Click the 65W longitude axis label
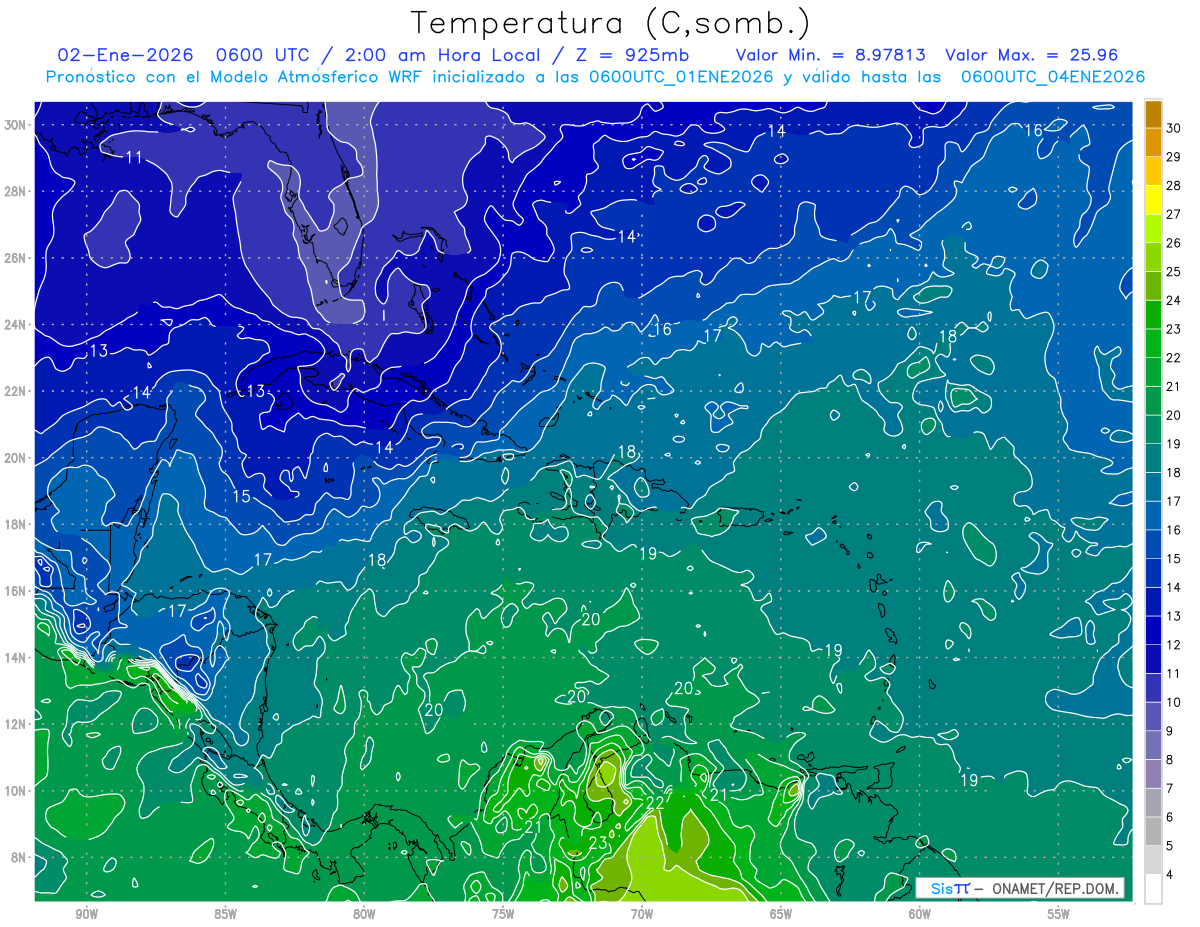This screenshot has width=1200, height=927. pyautogui.click(x=781, y=914)
